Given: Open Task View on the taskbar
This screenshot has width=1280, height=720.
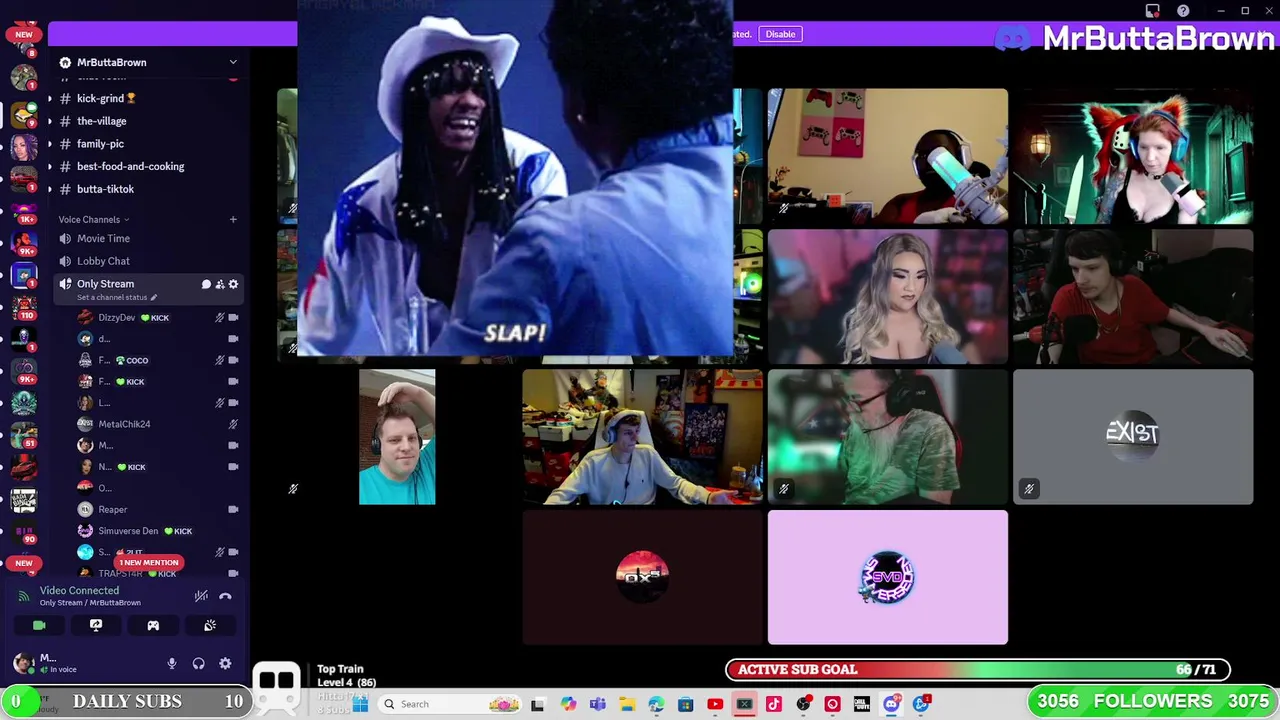Looking at the screenshot, I should coord(538,704).
